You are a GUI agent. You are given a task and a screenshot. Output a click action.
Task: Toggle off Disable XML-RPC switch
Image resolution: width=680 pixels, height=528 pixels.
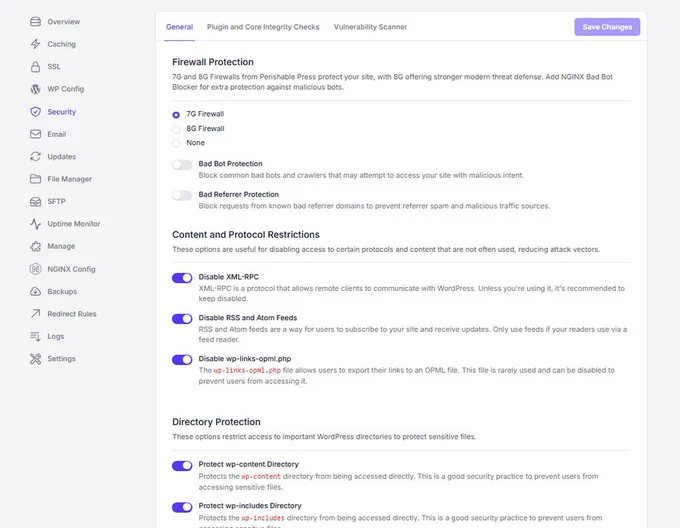[182, 278]
